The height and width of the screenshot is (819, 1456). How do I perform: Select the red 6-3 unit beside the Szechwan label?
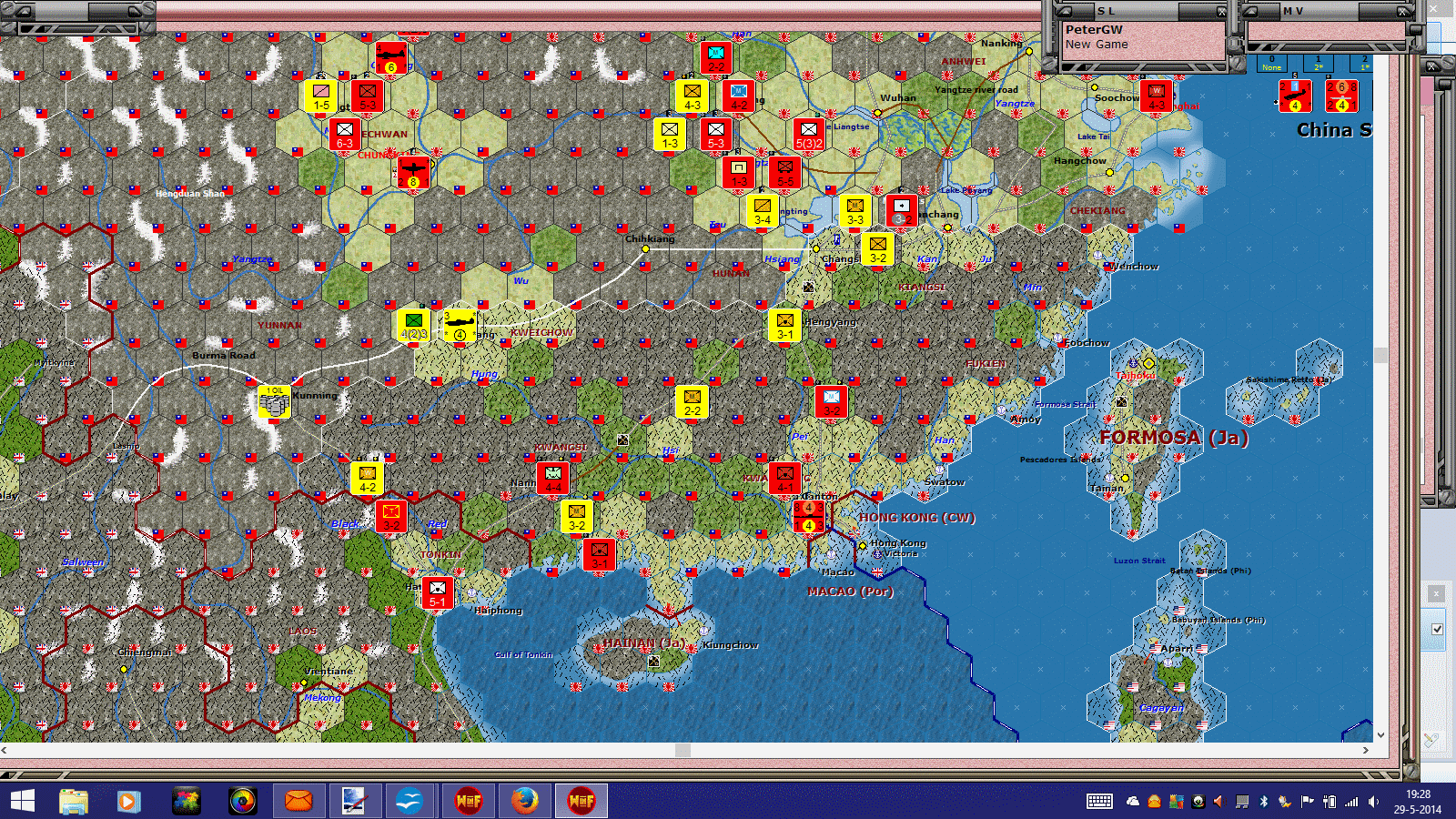coord(344,135)
